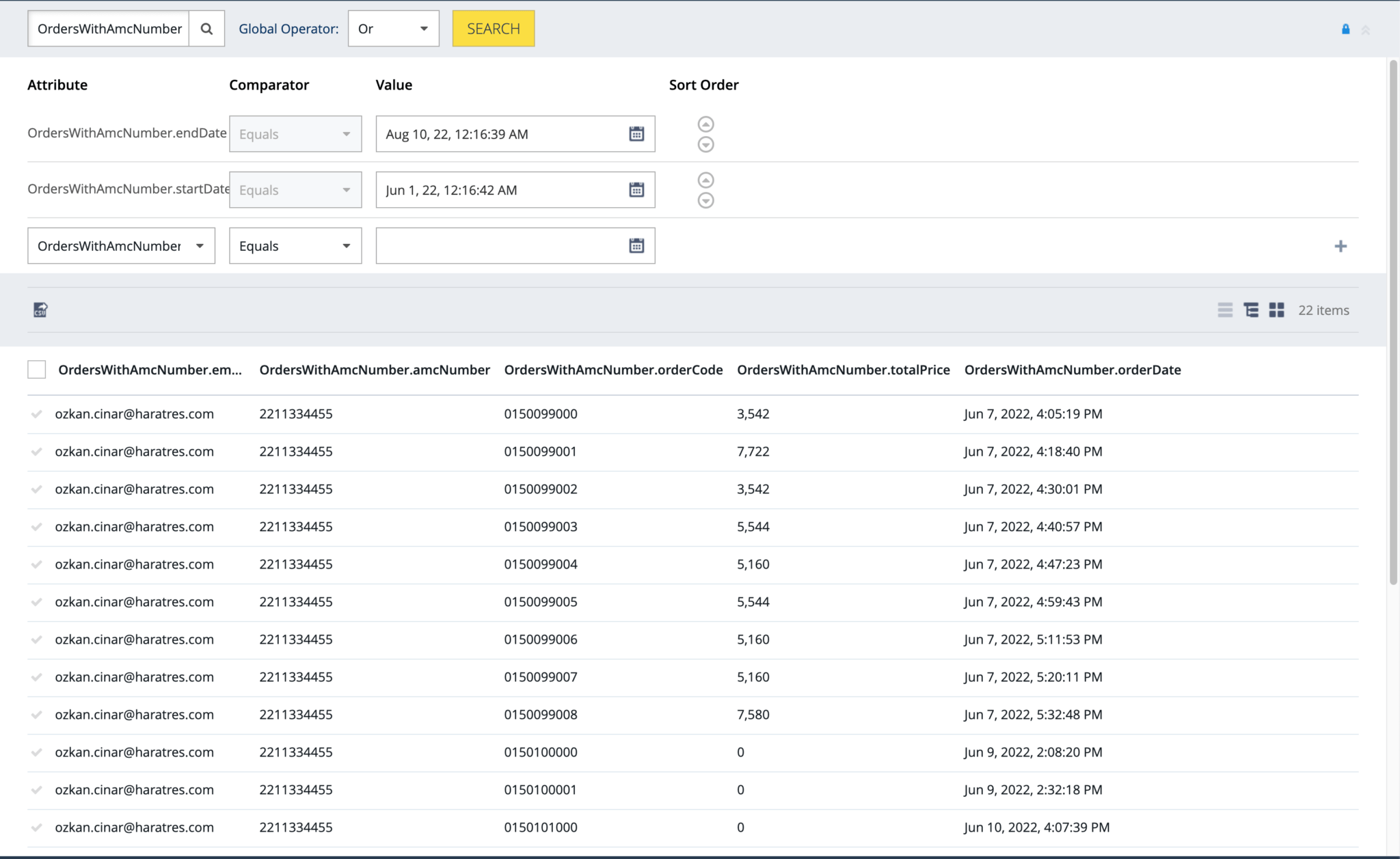Viewport: 1400px width, 859px height.
Task: Open calendar picker in empty value row
Action: 636,245
